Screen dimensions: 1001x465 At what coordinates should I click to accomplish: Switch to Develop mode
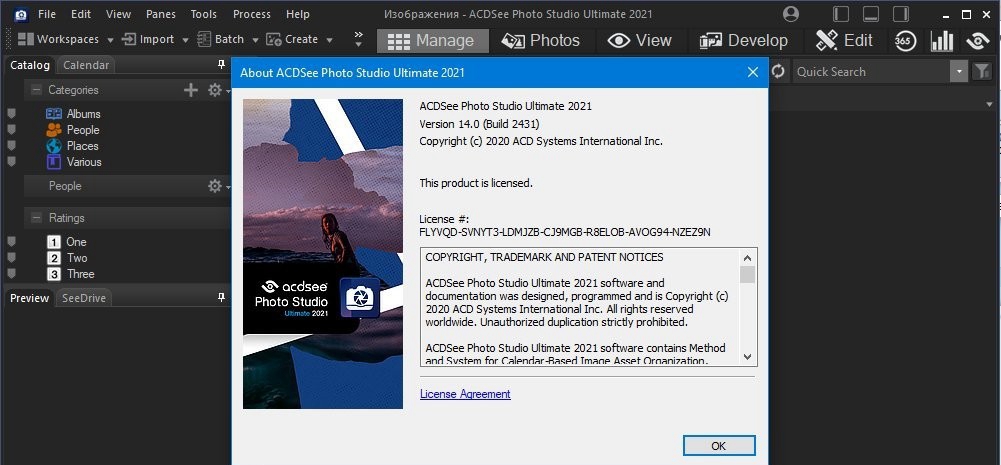pos(744,41)
